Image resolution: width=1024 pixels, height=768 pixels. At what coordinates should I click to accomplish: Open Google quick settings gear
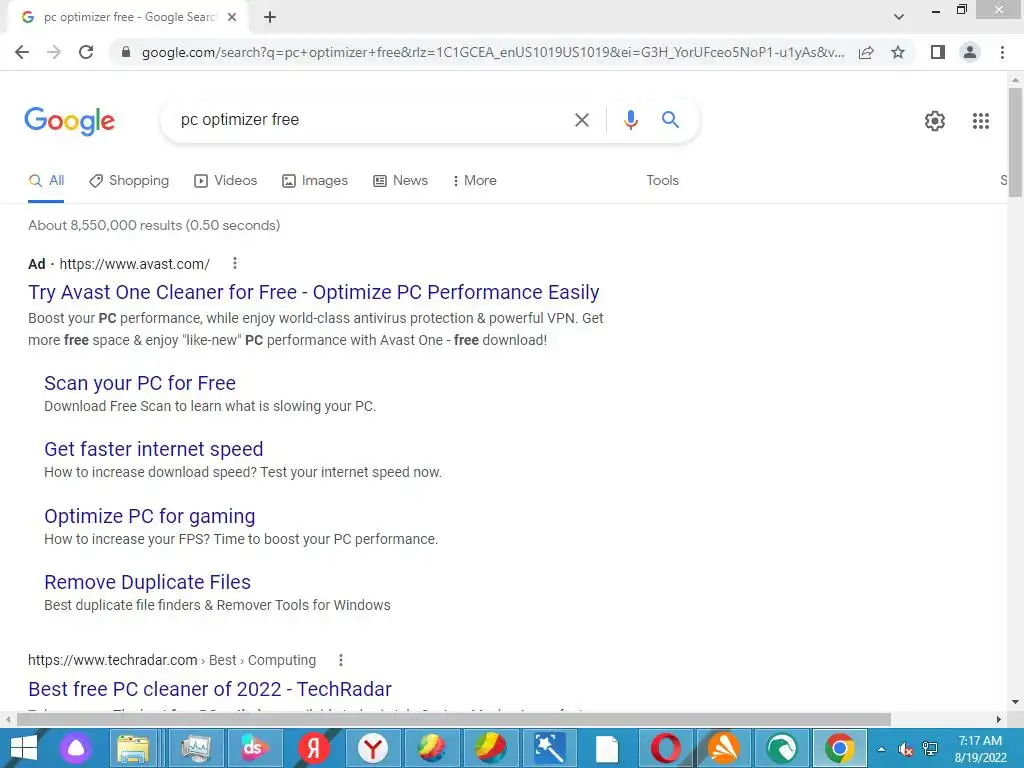[x=935, y=121]
